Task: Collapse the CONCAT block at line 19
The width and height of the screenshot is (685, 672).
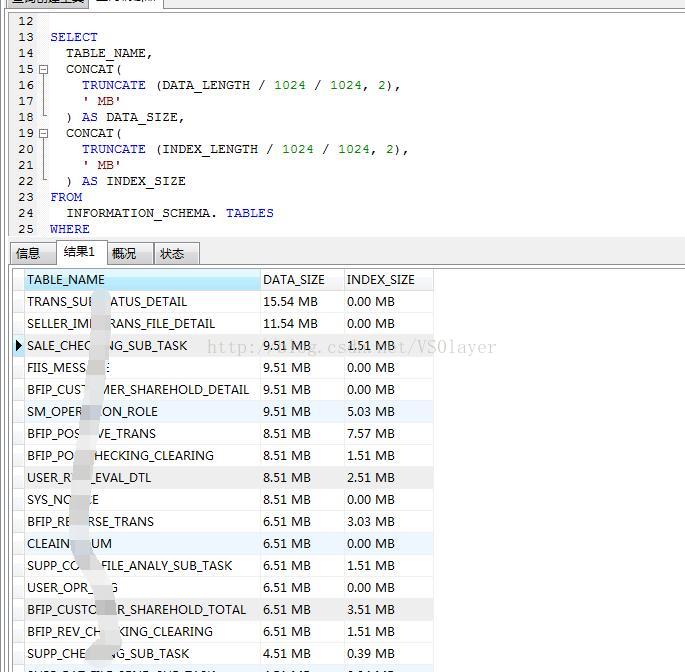Action: tap(43, 133)
